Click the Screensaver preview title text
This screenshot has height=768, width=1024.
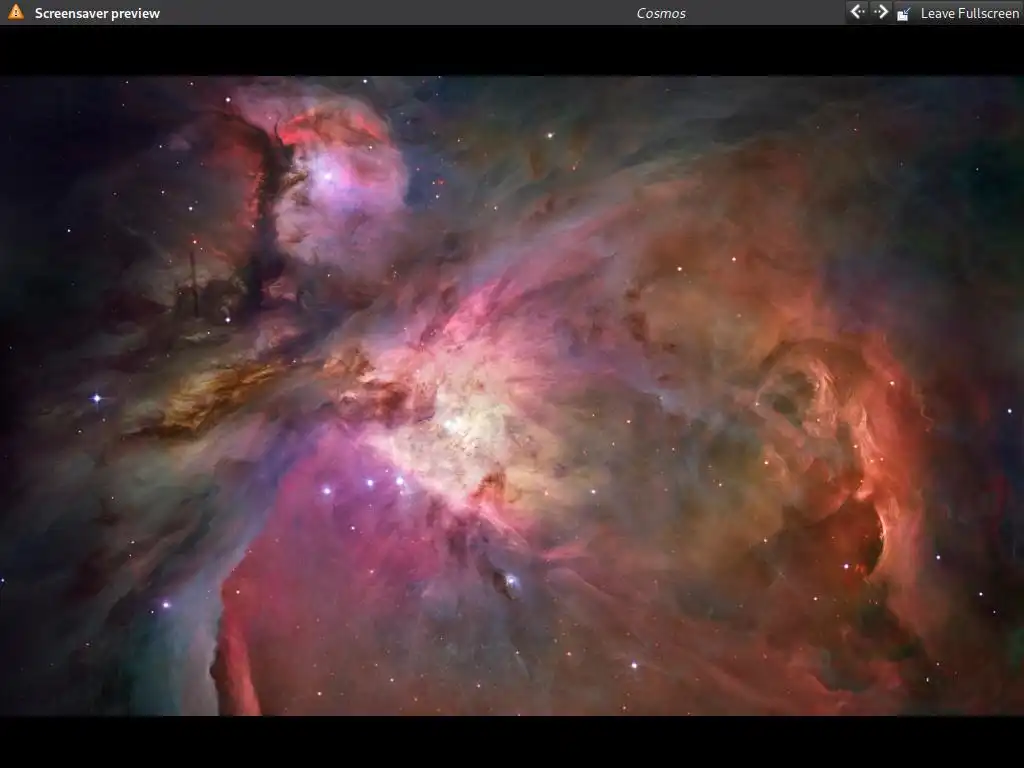97,13
